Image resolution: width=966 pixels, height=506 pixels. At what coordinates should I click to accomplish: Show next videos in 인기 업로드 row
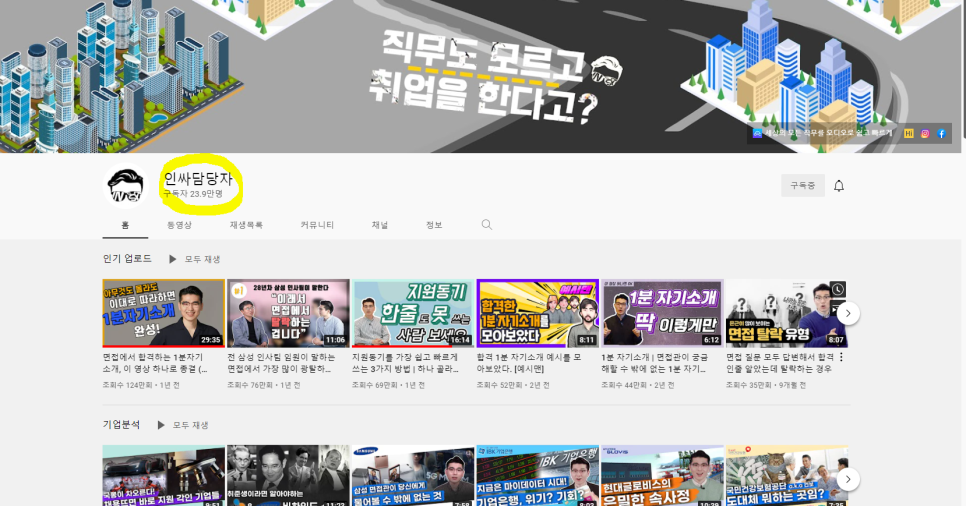coord(848,313)
